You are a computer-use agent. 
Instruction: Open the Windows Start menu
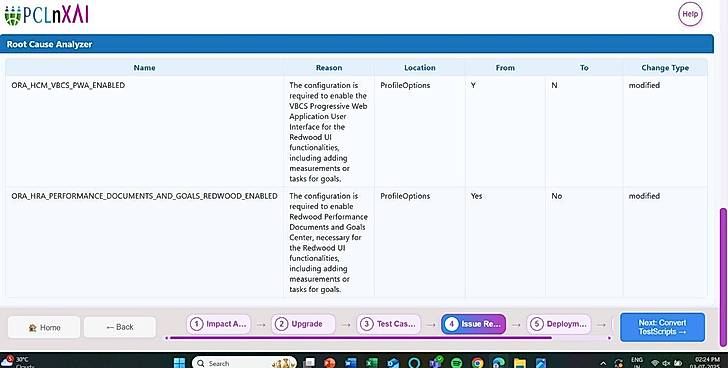coord(179,362)
